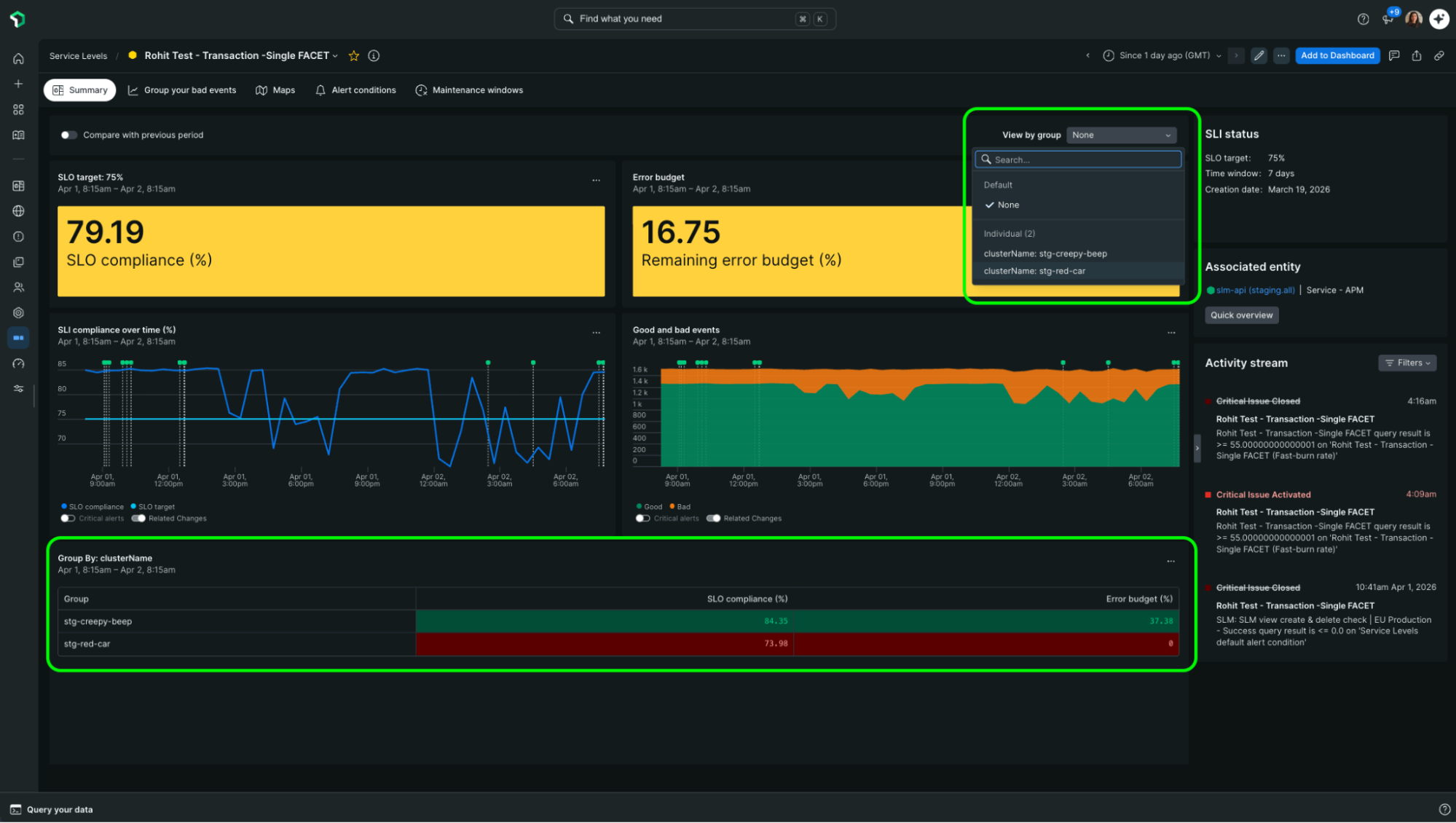This screenshot has height=823, width=1456.
Task: Go to Service Levels breadcrumb
Action: tap(78, 56)
